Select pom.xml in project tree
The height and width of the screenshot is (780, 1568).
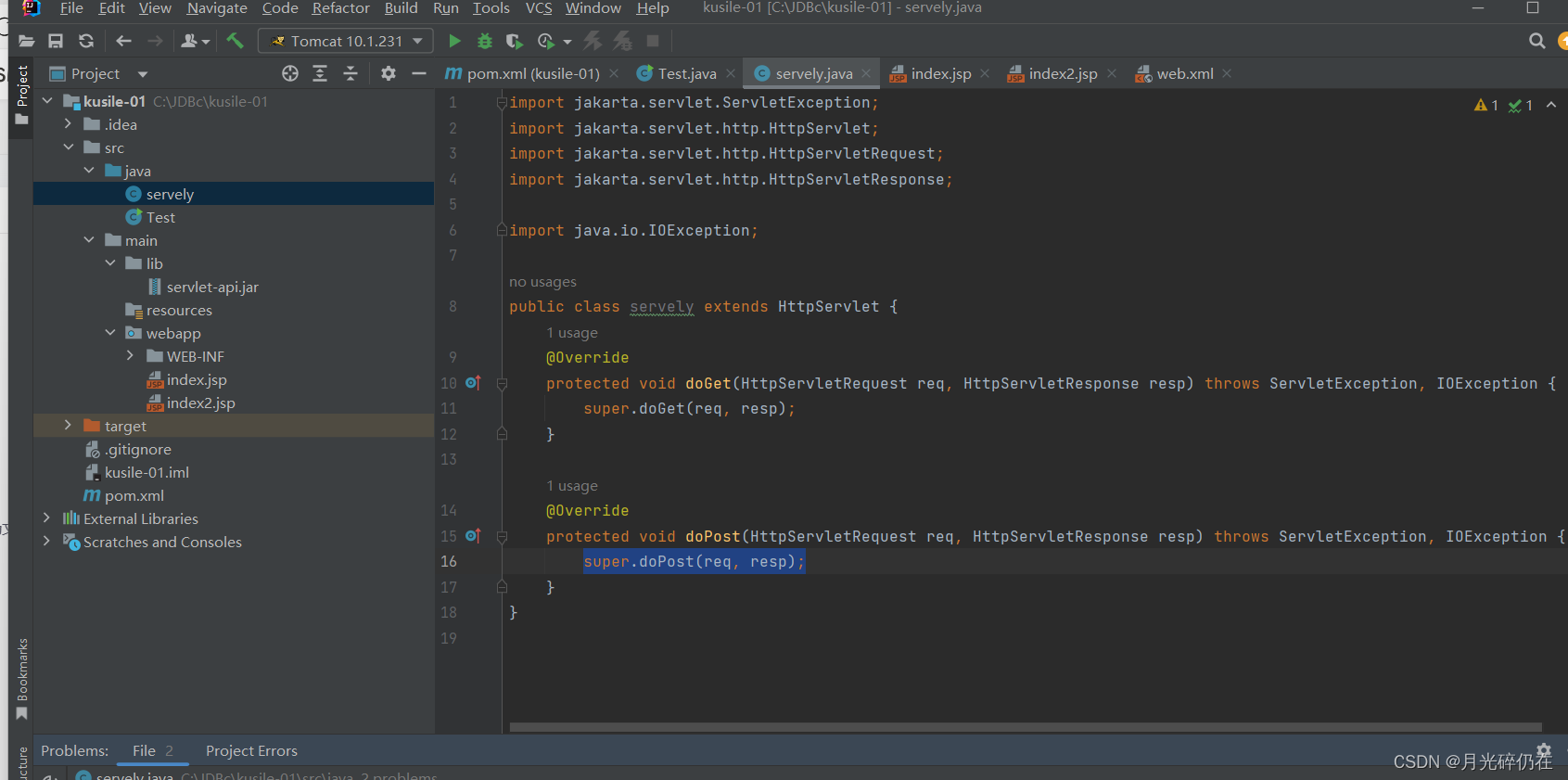[x=134, y=495]
